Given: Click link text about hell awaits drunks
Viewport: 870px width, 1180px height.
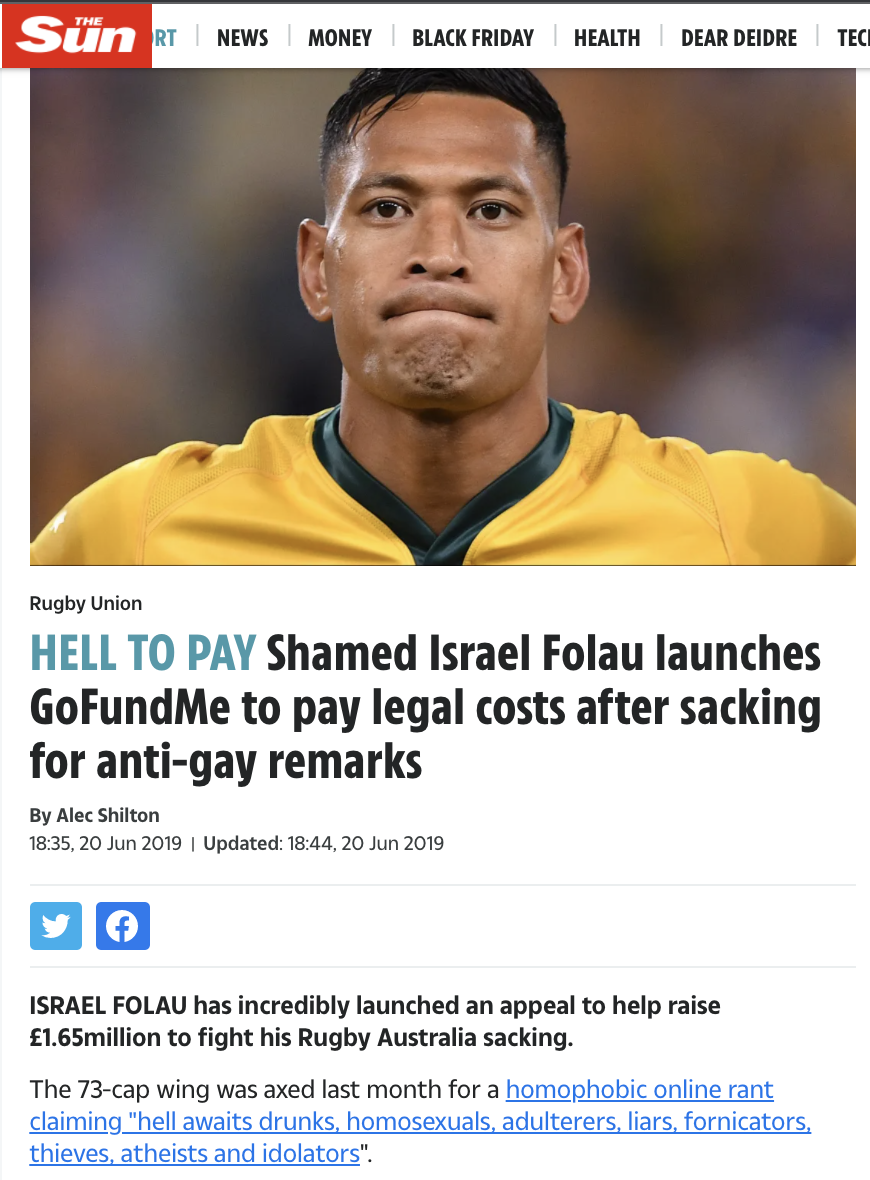Looking at the screenshot, I should pos(420,1122).
